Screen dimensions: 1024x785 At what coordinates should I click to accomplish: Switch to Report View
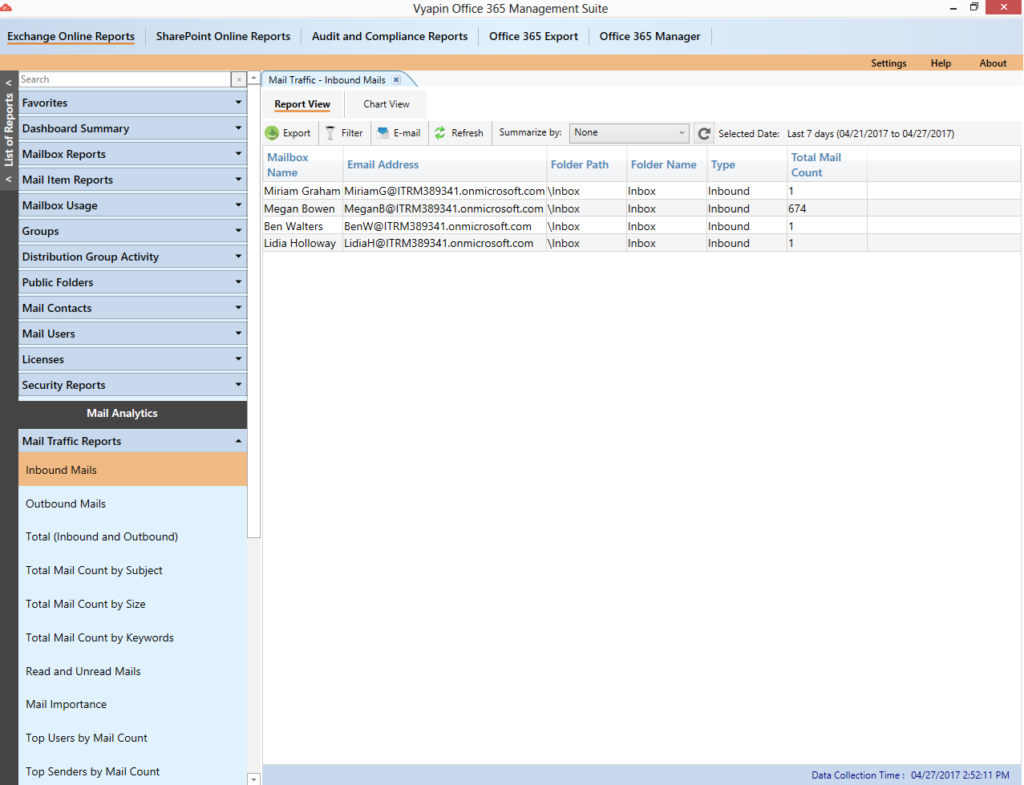302,104
